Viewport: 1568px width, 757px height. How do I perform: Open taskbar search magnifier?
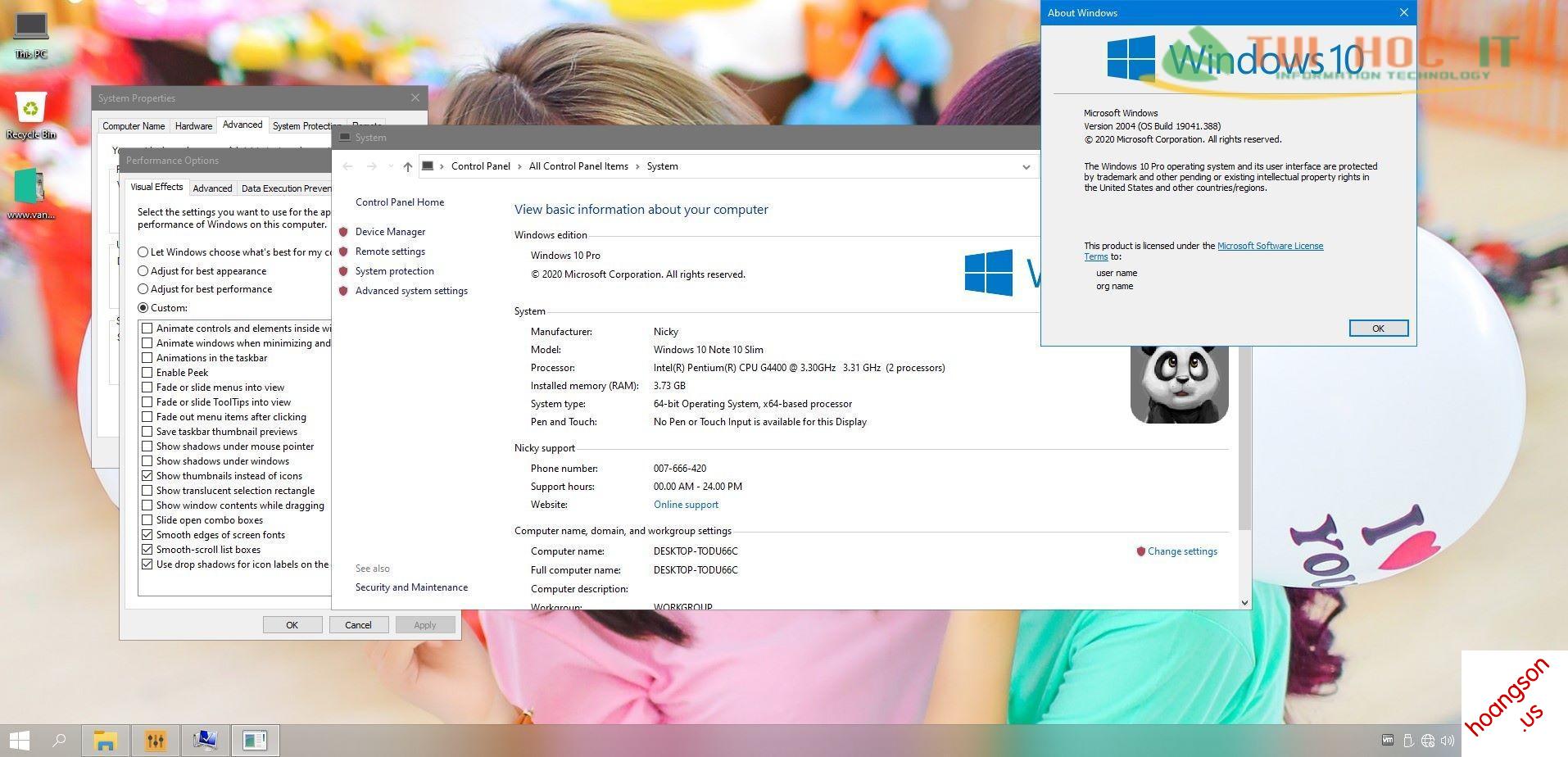pyautogui.click(x=59, y=741)
